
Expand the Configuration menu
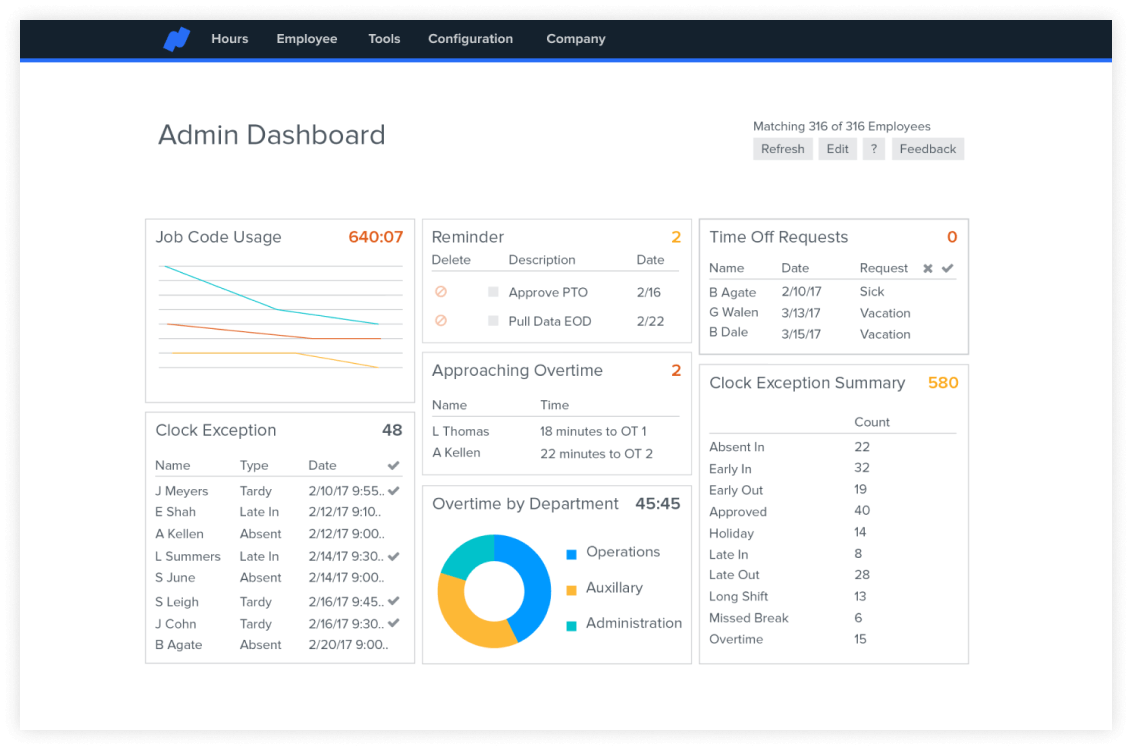(470, 39)
